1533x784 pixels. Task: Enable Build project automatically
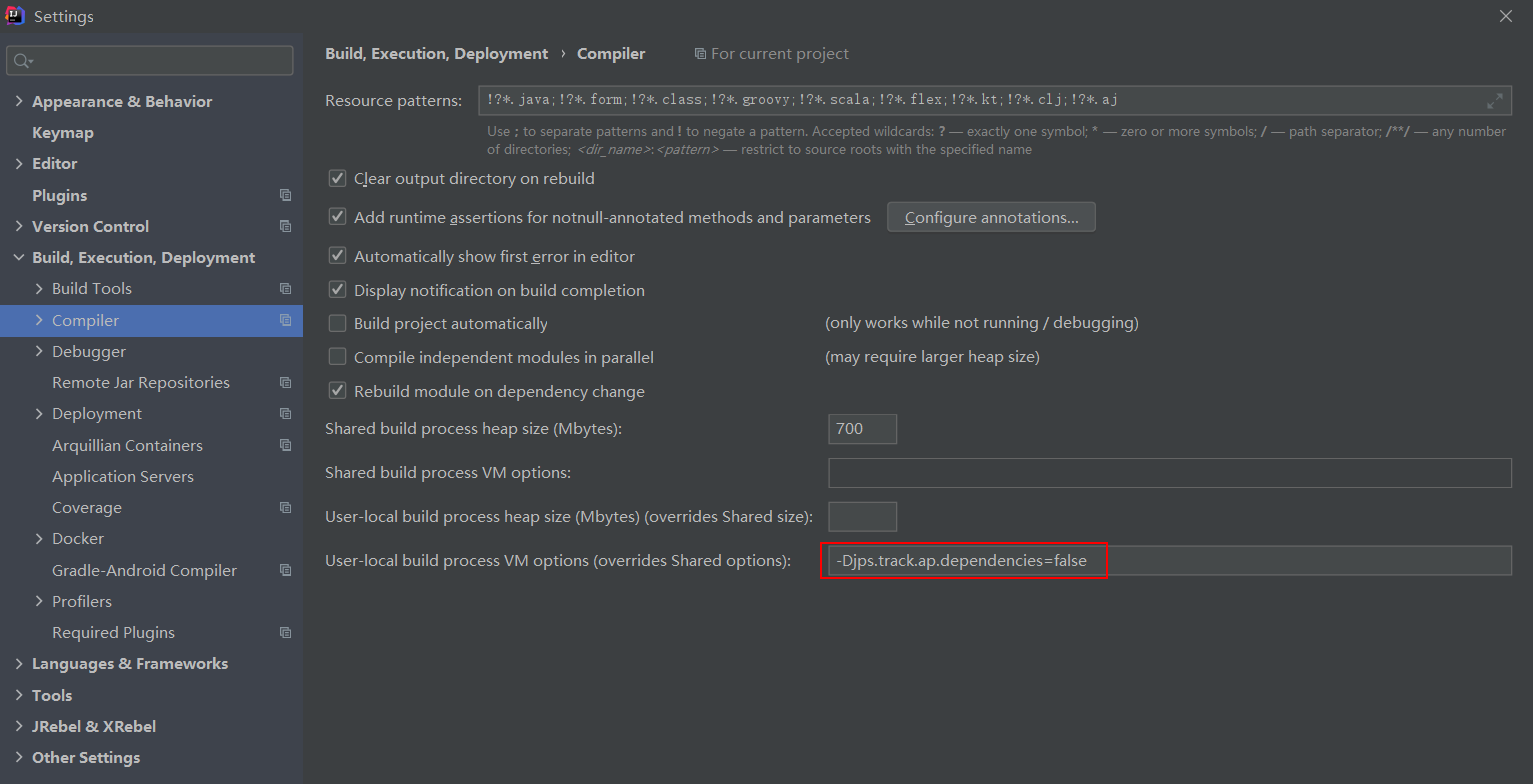click(337, 323)
